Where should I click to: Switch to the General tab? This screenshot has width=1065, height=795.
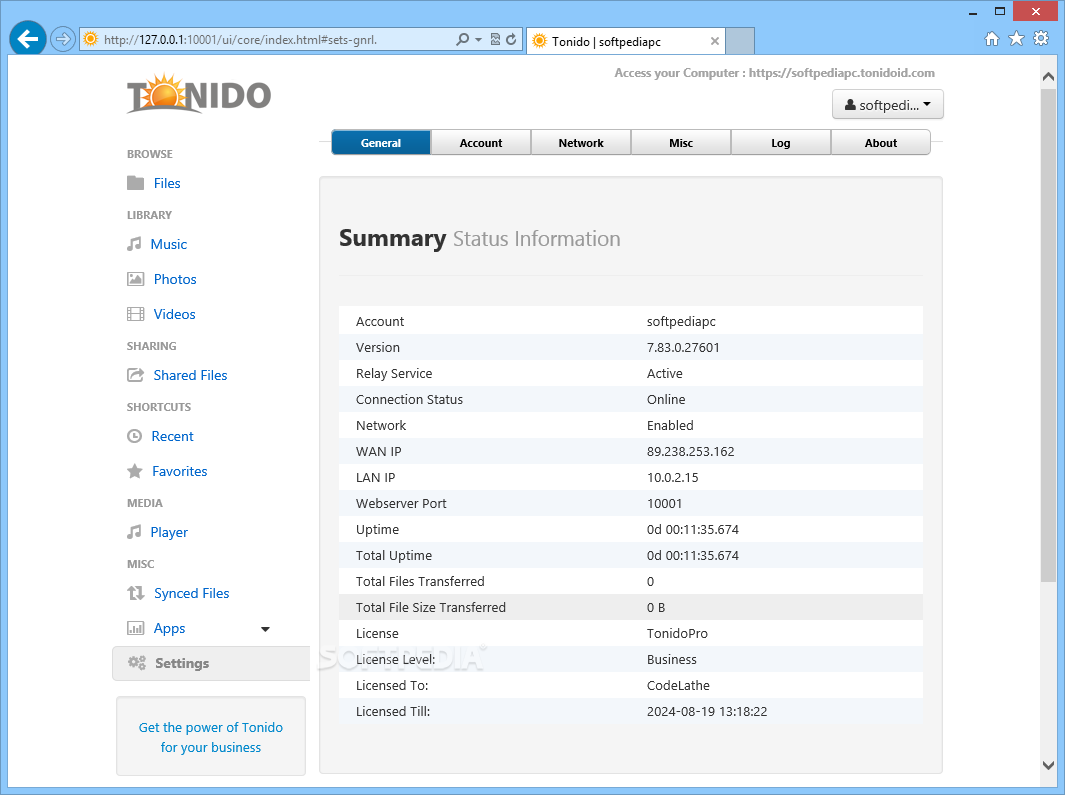click(x=381, y=143)
